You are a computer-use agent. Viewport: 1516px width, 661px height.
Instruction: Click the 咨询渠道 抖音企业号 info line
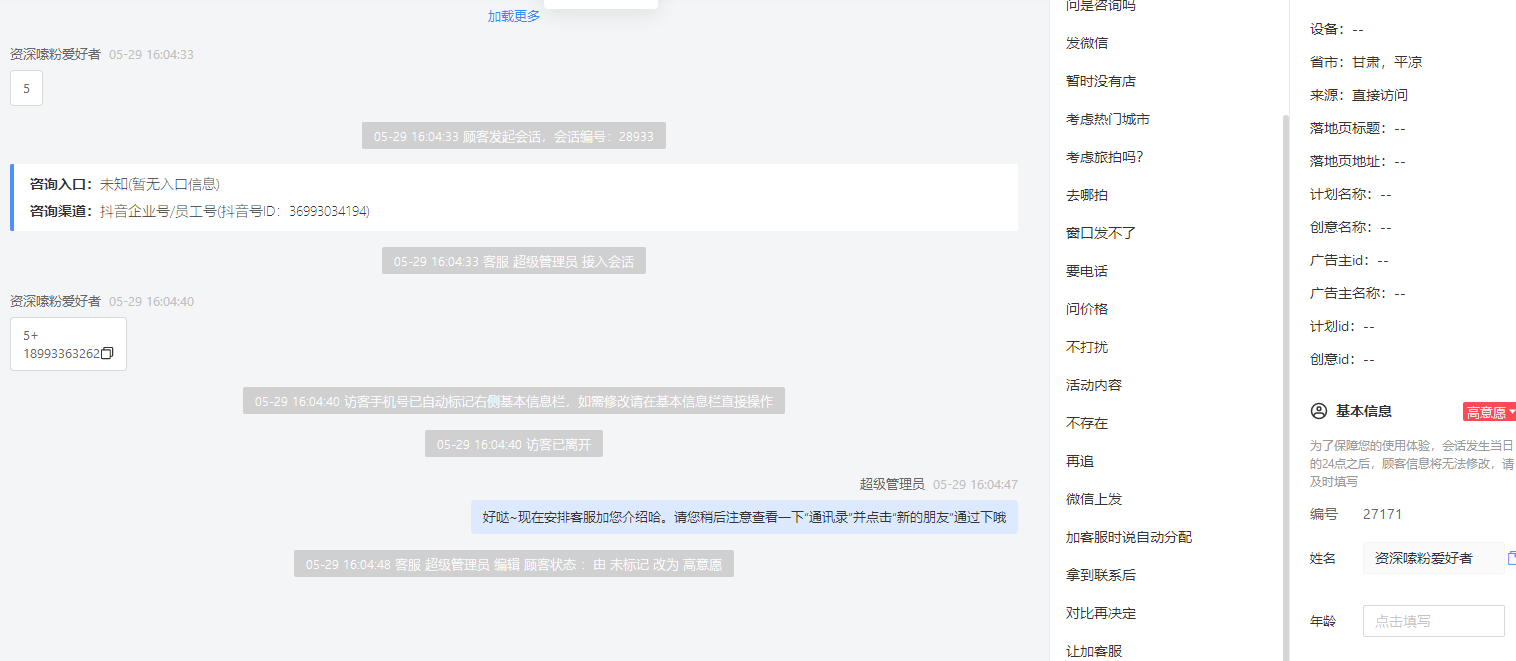click(200, 211)
